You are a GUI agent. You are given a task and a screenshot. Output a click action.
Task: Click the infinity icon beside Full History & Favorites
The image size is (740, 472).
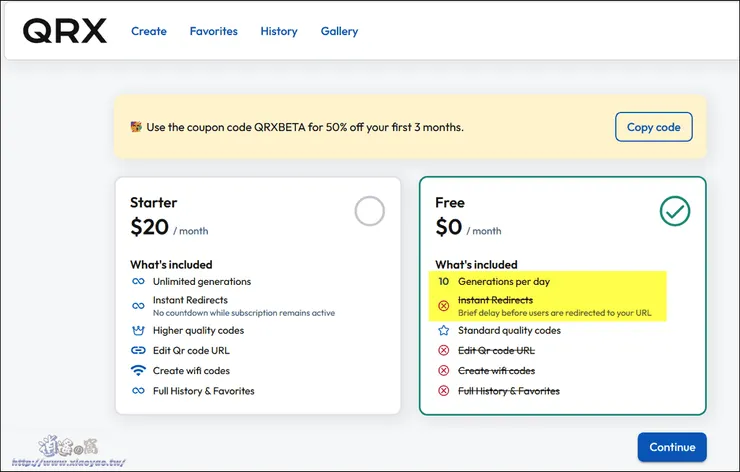point(138,391)
